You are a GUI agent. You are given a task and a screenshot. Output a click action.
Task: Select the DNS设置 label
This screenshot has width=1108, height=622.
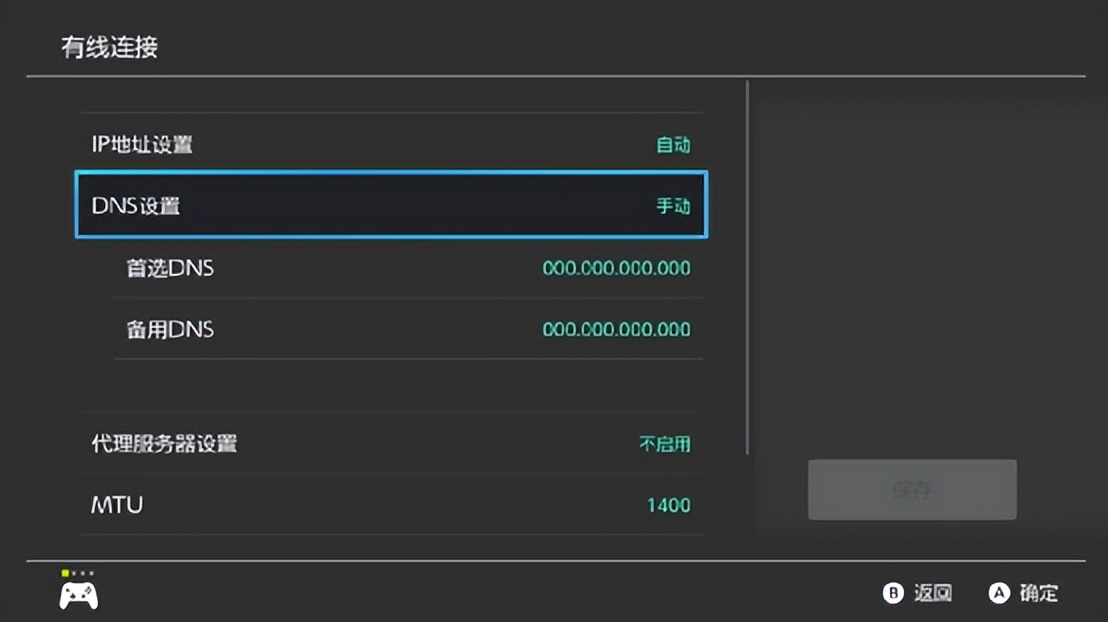pos(136,206)
